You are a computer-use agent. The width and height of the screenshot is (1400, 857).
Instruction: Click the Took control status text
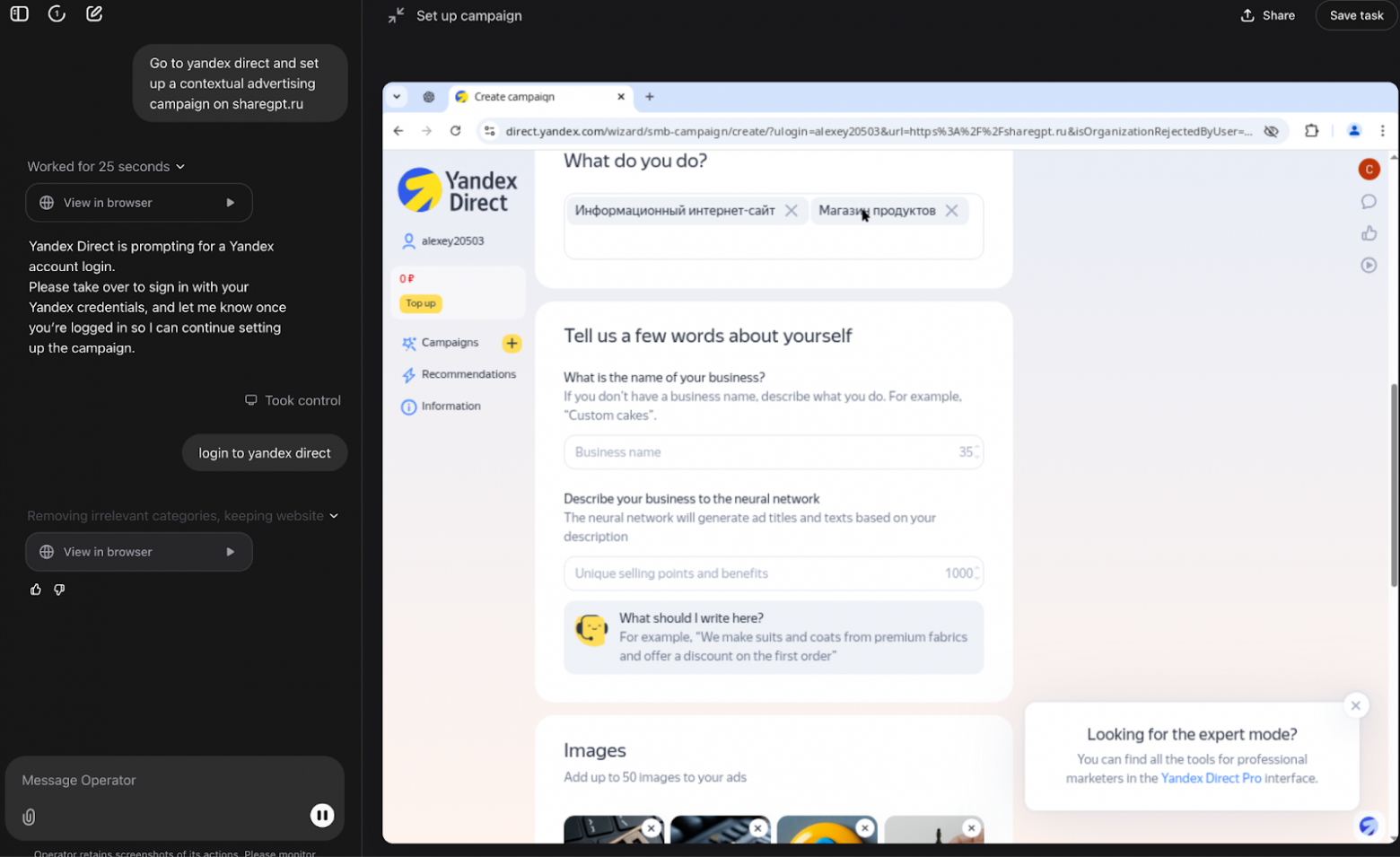pyautogui.click(x=302, y=400)
